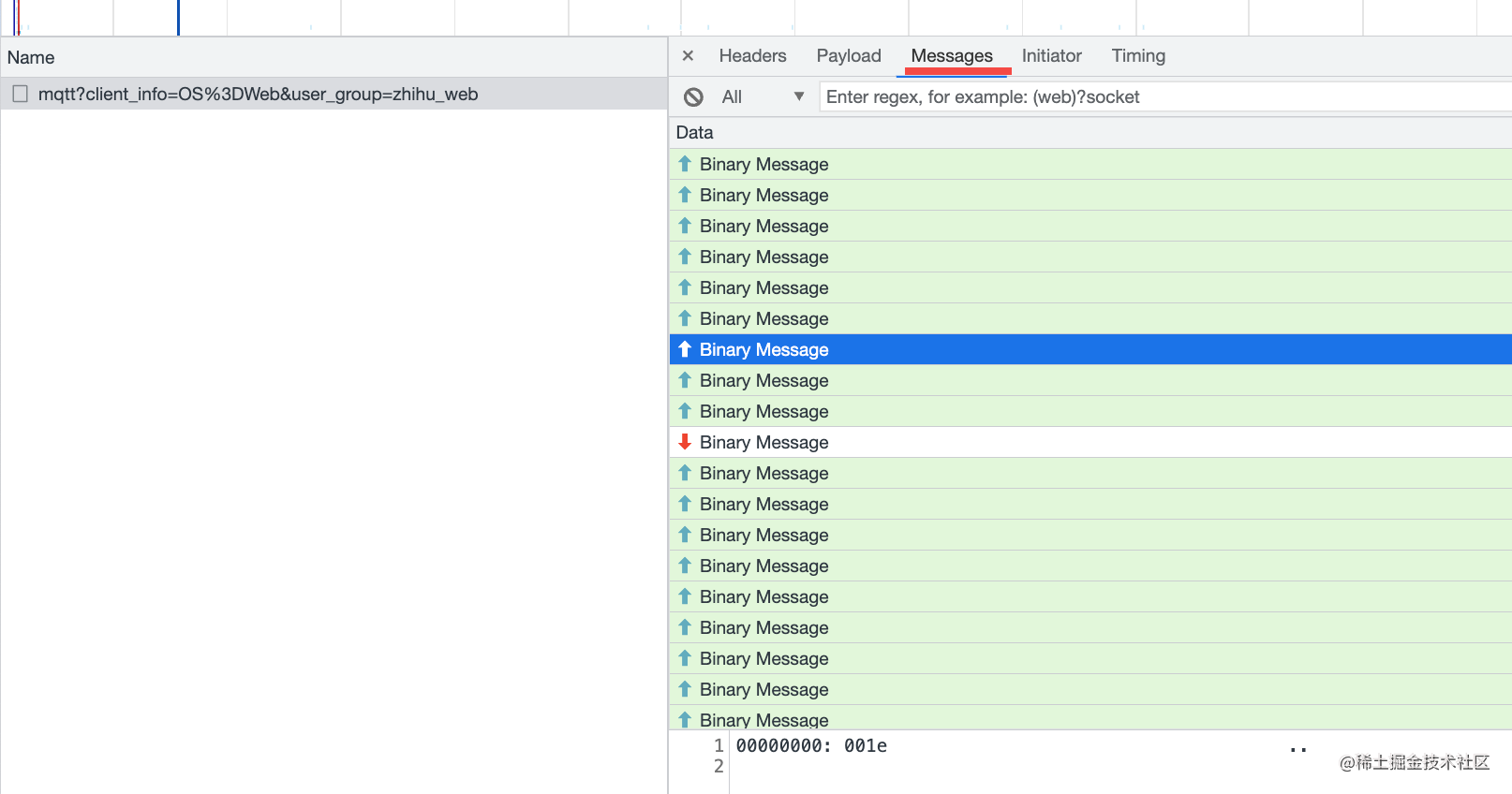Click the upward arrow of the highlighted Binary Message
1512x794 pixels.
point(685,349)
